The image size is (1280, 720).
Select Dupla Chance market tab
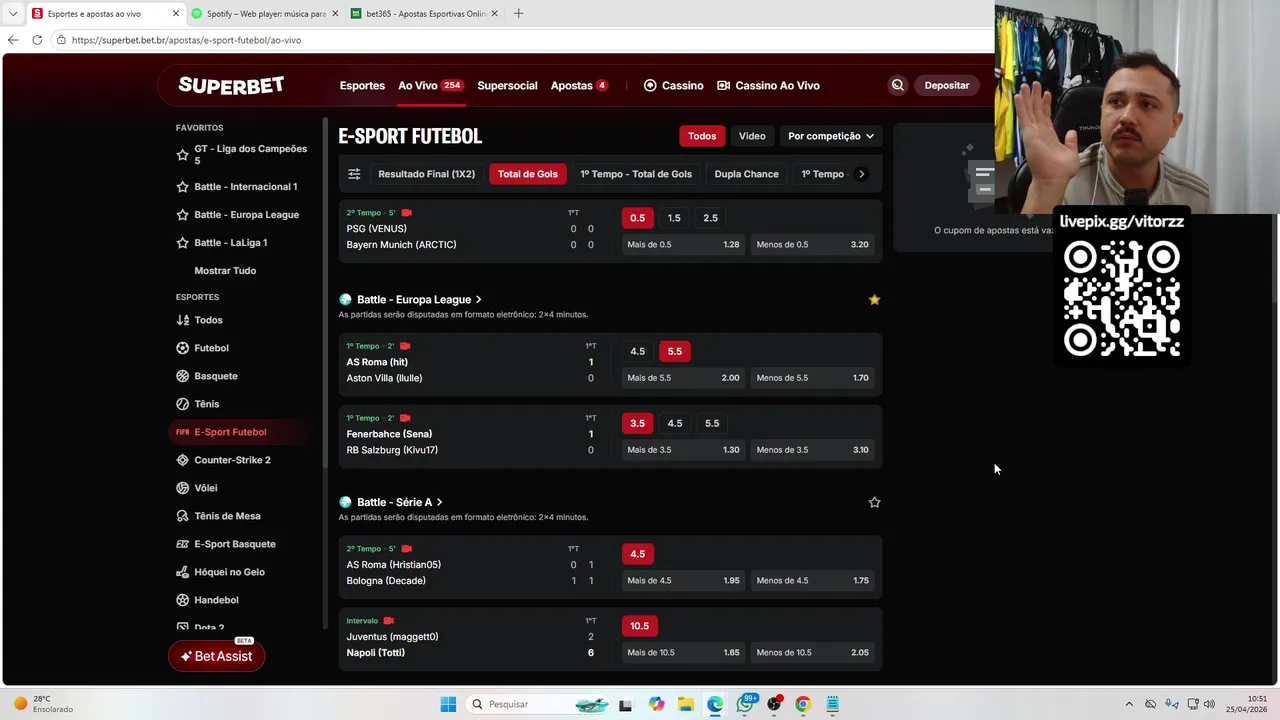click(746, 174)
